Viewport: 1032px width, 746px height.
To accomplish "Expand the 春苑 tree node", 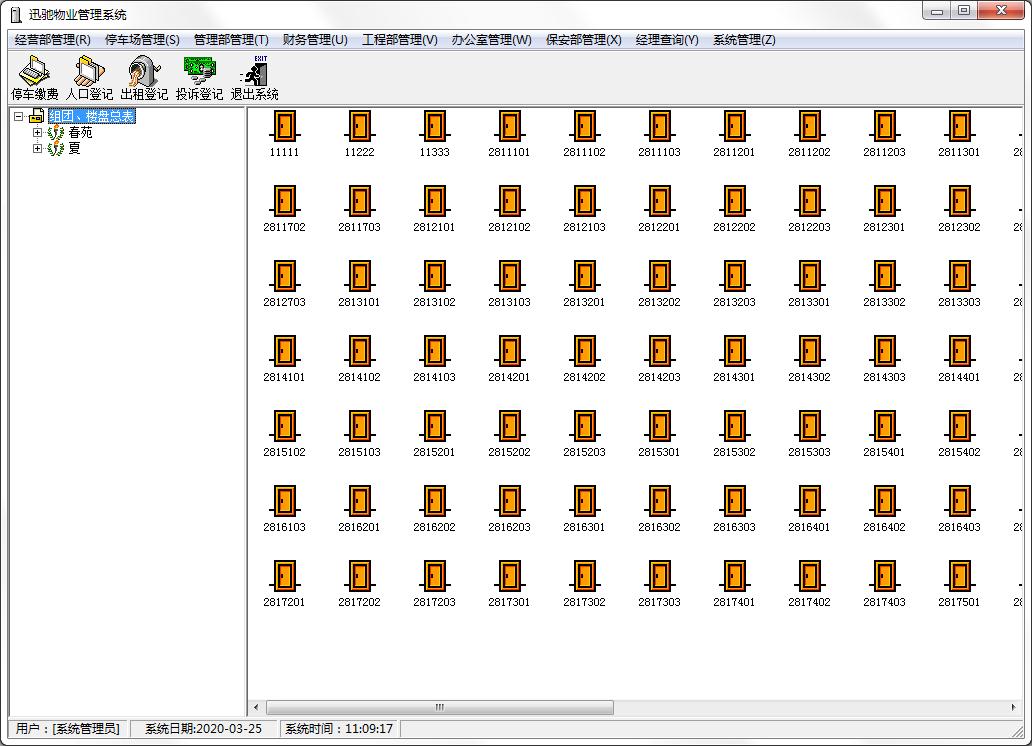I will click(x=38, y=132).
